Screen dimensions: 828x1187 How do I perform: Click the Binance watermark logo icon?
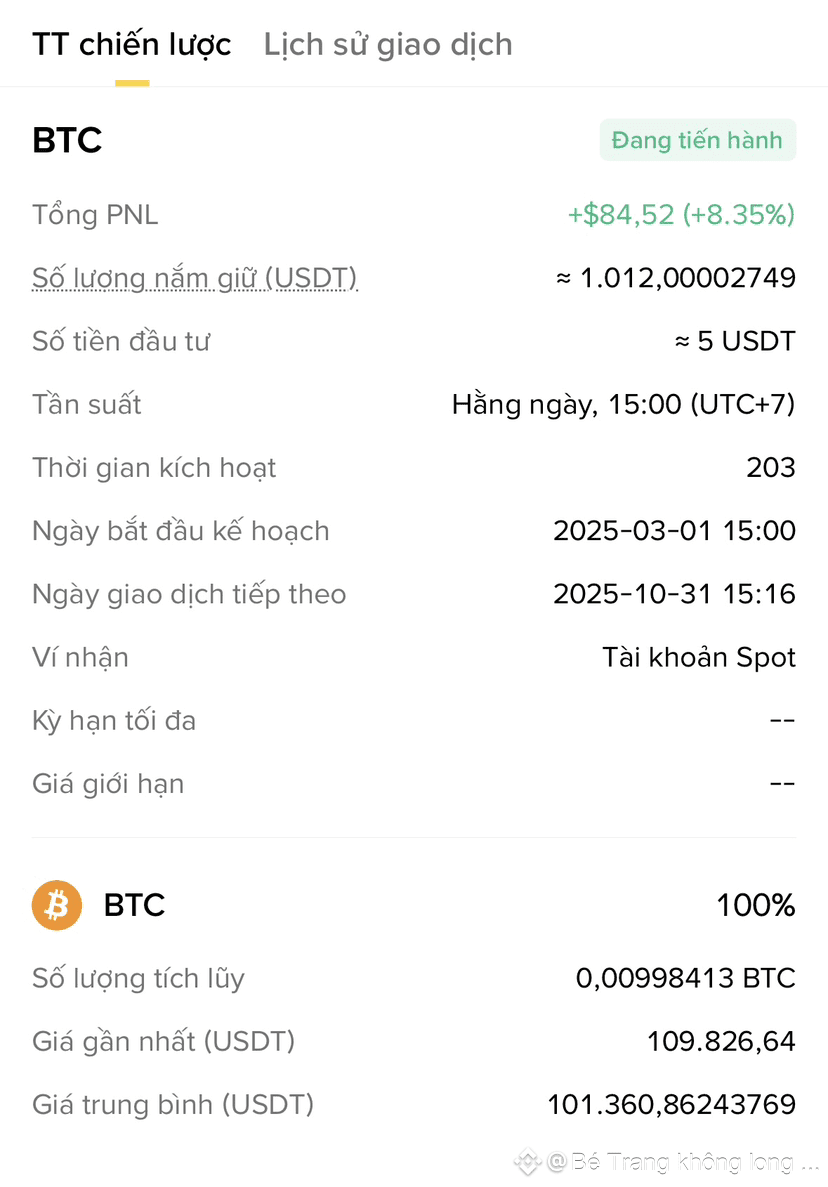(x=528, y=1161)
